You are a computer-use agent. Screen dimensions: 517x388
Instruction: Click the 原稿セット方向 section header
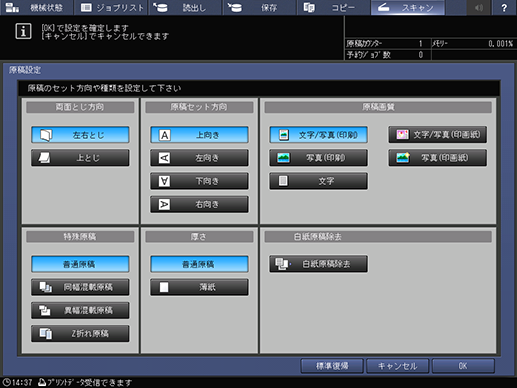199,107
